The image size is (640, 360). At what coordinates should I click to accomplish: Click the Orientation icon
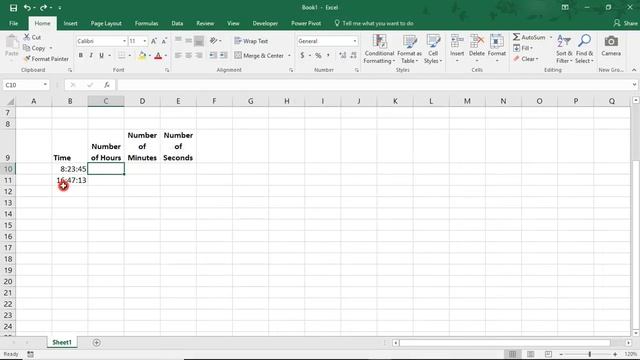tap(214, 41)
